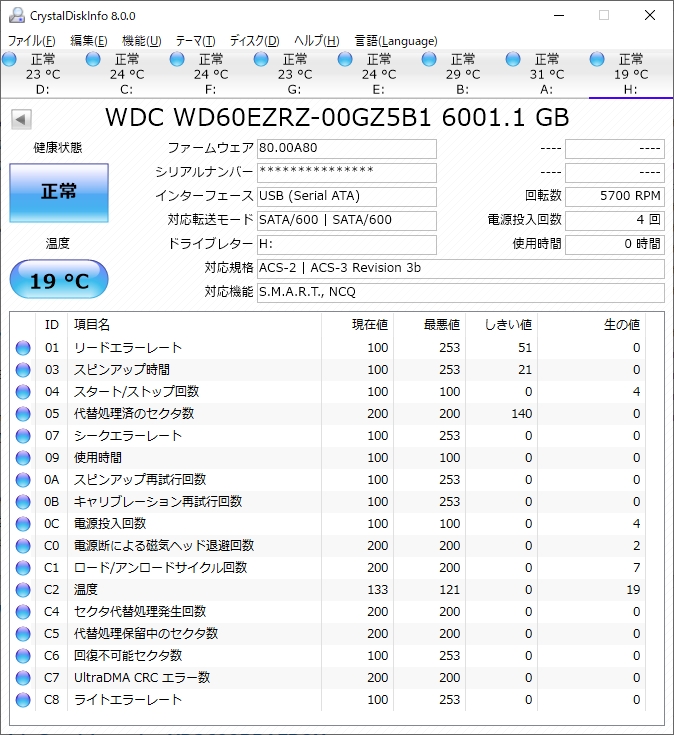
Task: Click the ID column header
Action: click(x=52, y=324)
